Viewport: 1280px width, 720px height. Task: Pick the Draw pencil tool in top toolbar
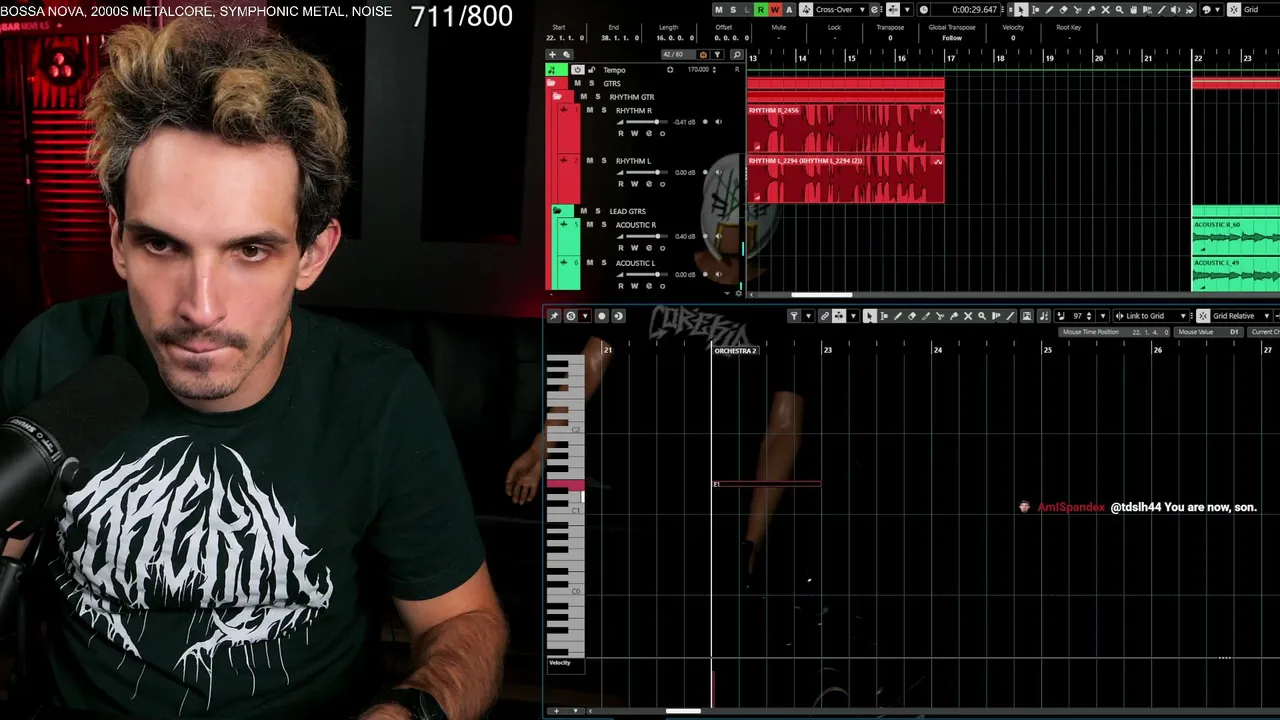point(1049,10)
